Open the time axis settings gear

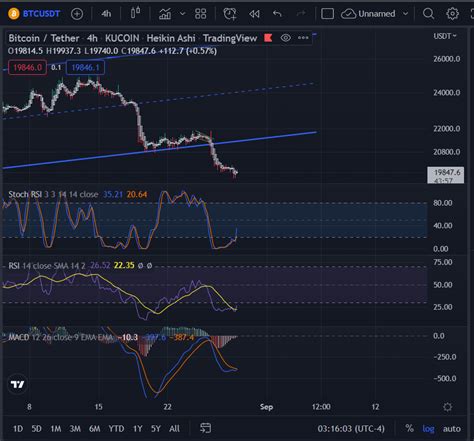tap(447, 407)
